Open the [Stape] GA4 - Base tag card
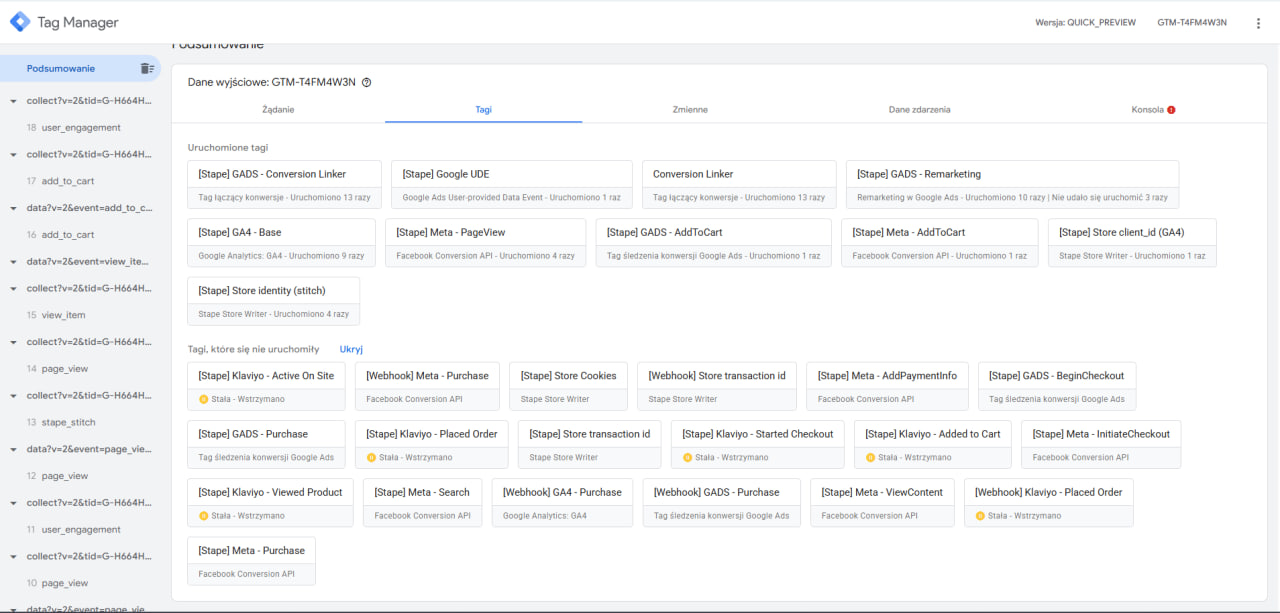 pyautogui.click(x=281, y=243)
